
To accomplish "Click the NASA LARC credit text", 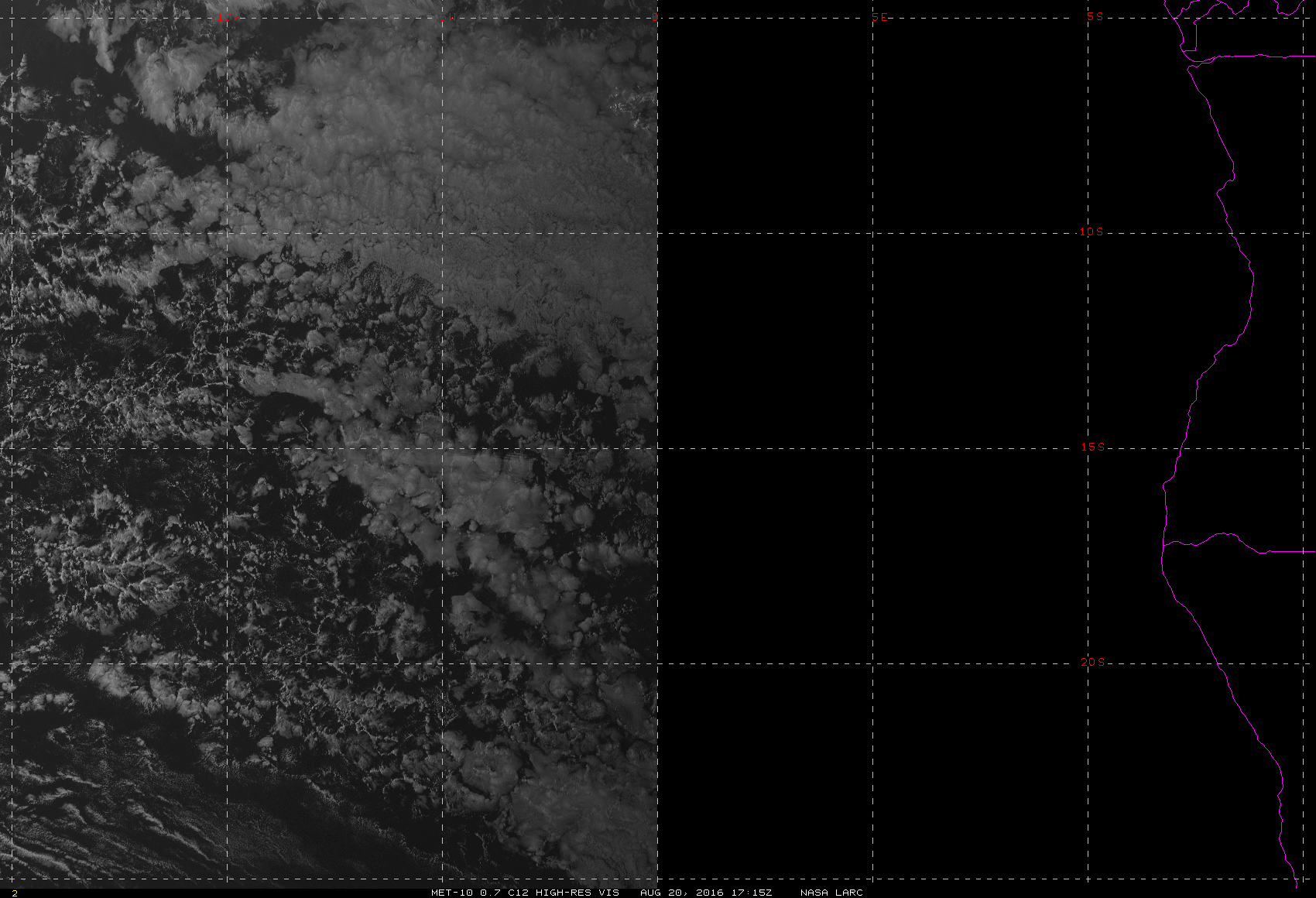I will point(831,893).
